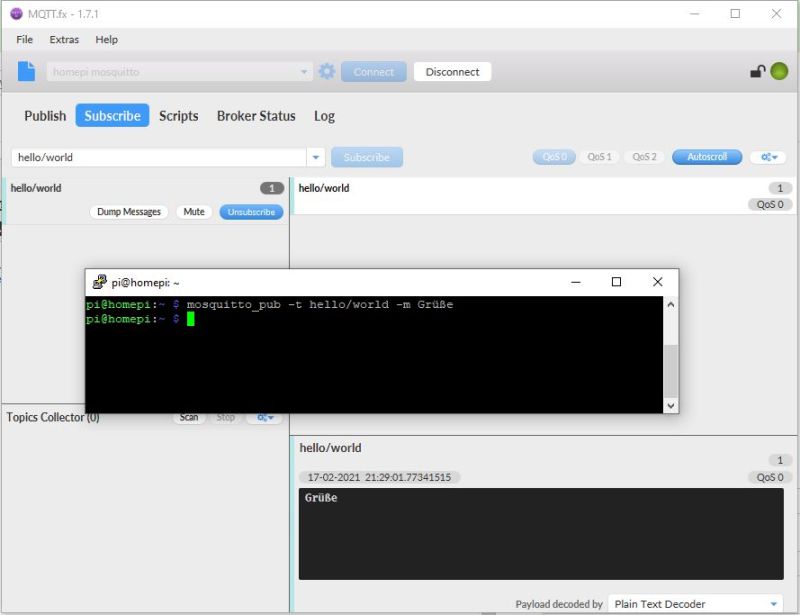The image size is (800, 615).
Task: Click the PuTTY icon in terminal title bar
Action: (x=99, y=282)
